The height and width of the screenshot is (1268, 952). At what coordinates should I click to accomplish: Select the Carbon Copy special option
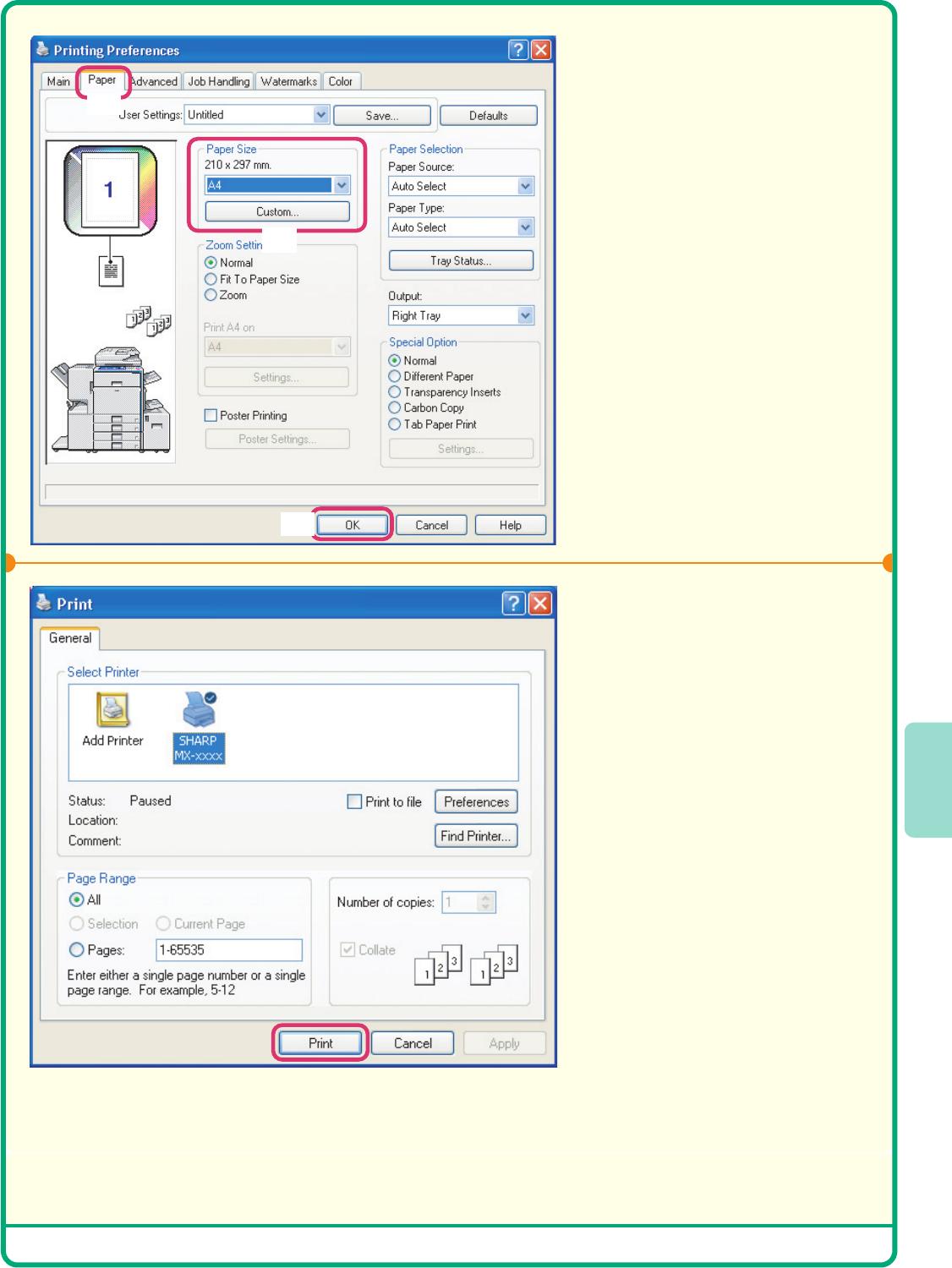point(395,408)
